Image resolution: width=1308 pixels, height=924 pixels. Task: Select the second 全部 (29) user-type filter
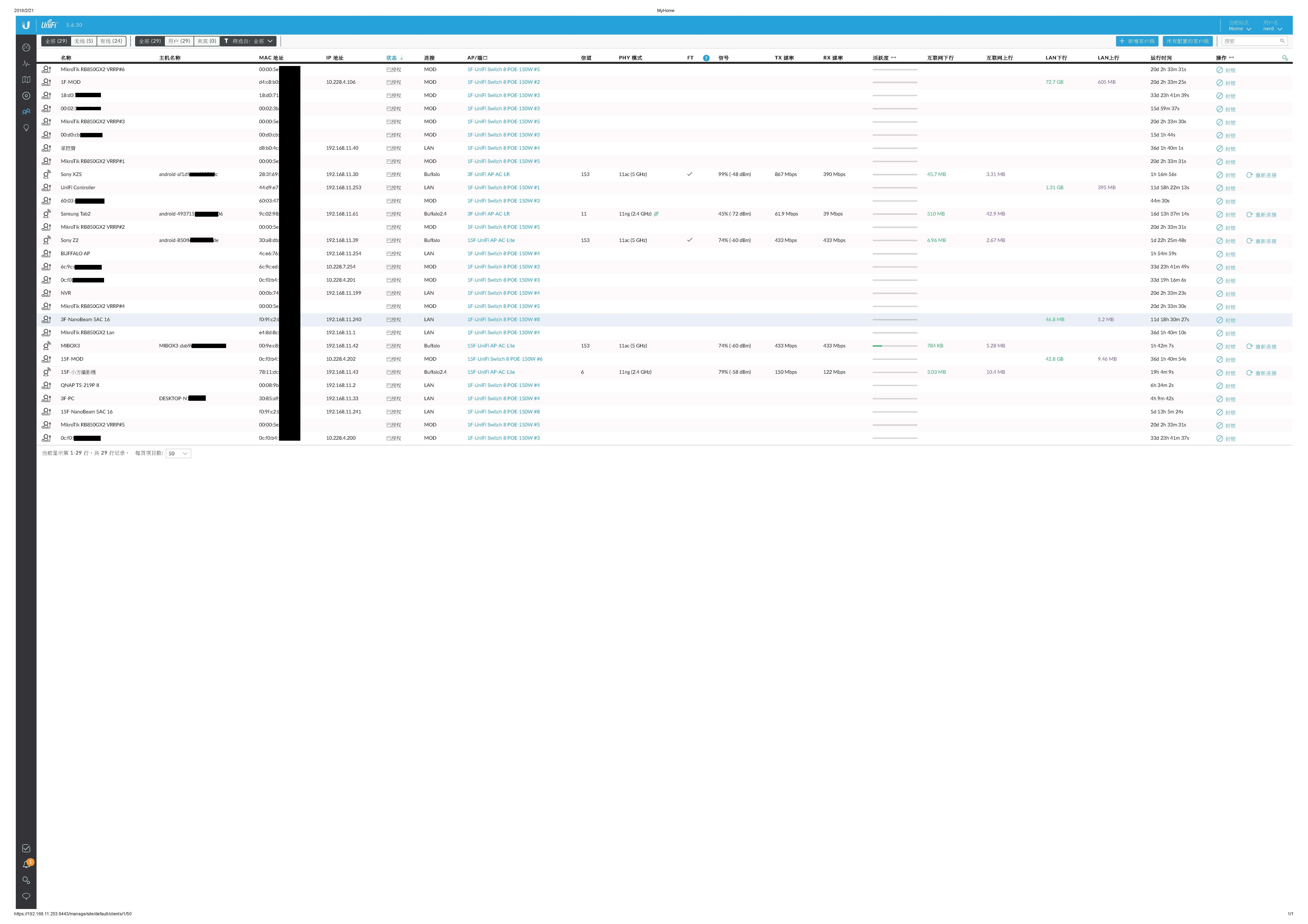(150, 41)
